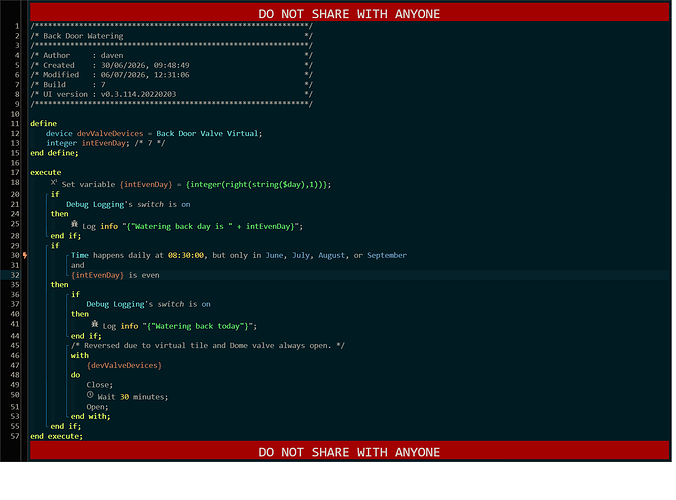Image resolution: width=676 pixels, height=500 pixels.
Task: Click the "Build : 7" comment line
Action: 68,84
